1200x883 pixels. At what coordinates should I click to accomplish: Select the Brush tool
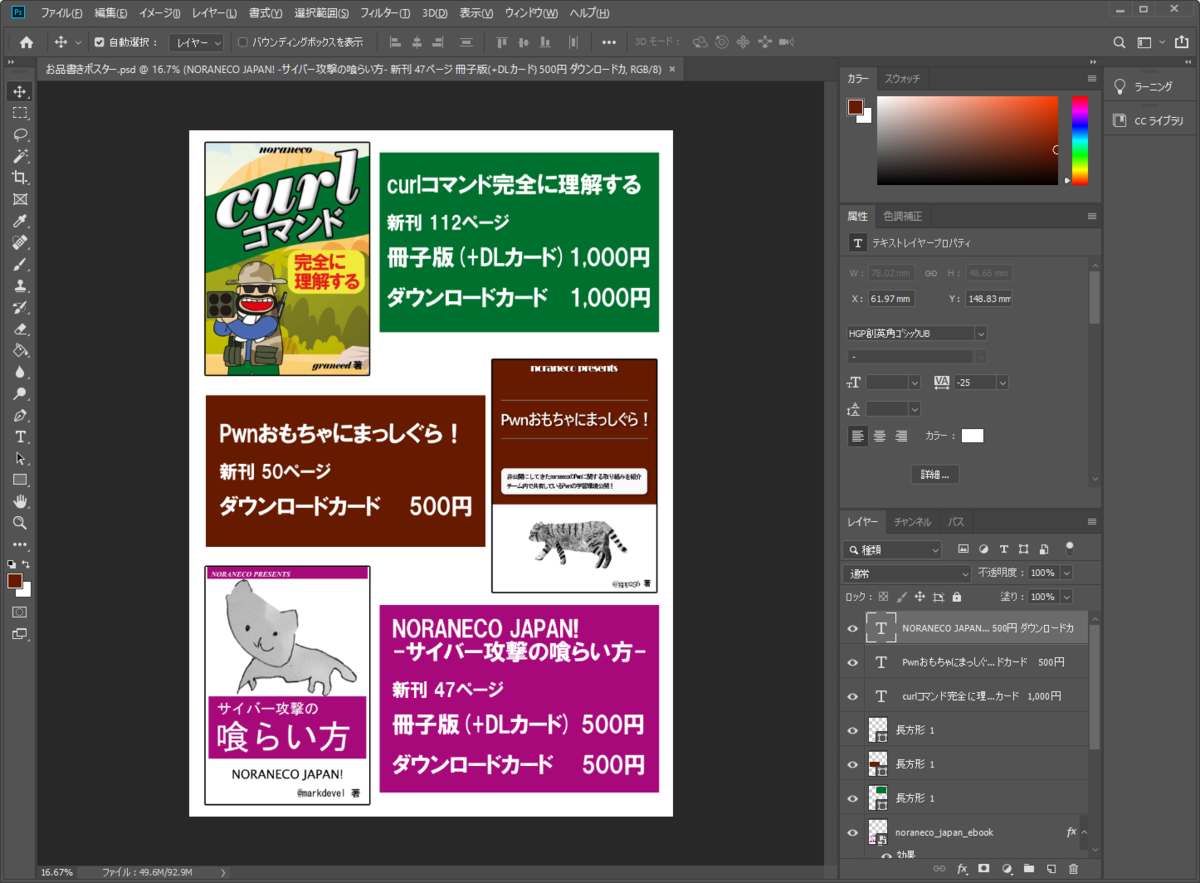point(20,264)
